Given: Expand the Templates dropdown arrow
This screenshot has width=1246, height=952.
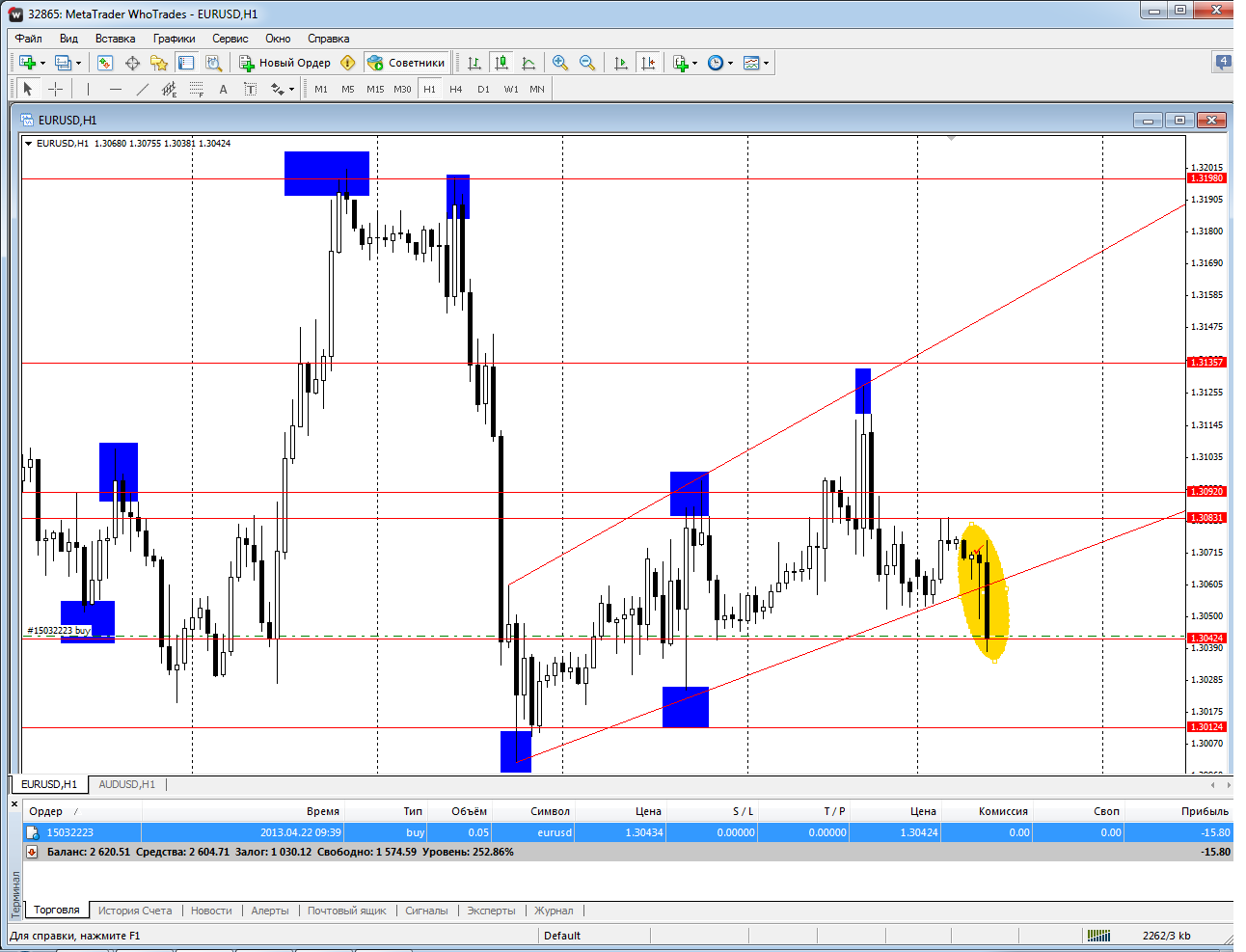Looking at the screenshot, I should click(x=767, y=64).
